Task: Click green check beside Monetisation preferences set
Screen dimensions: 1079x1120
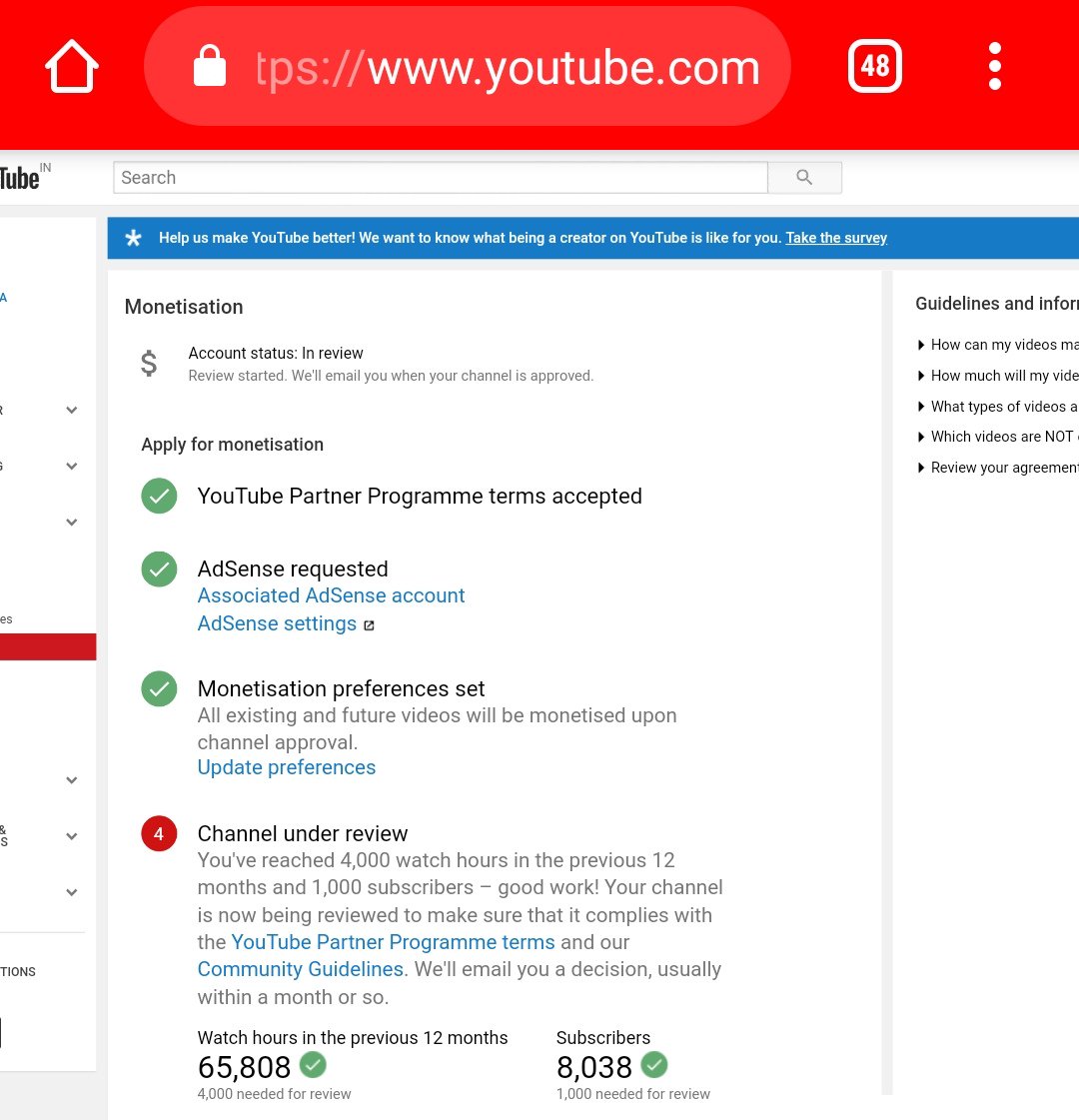Action: [159, 688]
